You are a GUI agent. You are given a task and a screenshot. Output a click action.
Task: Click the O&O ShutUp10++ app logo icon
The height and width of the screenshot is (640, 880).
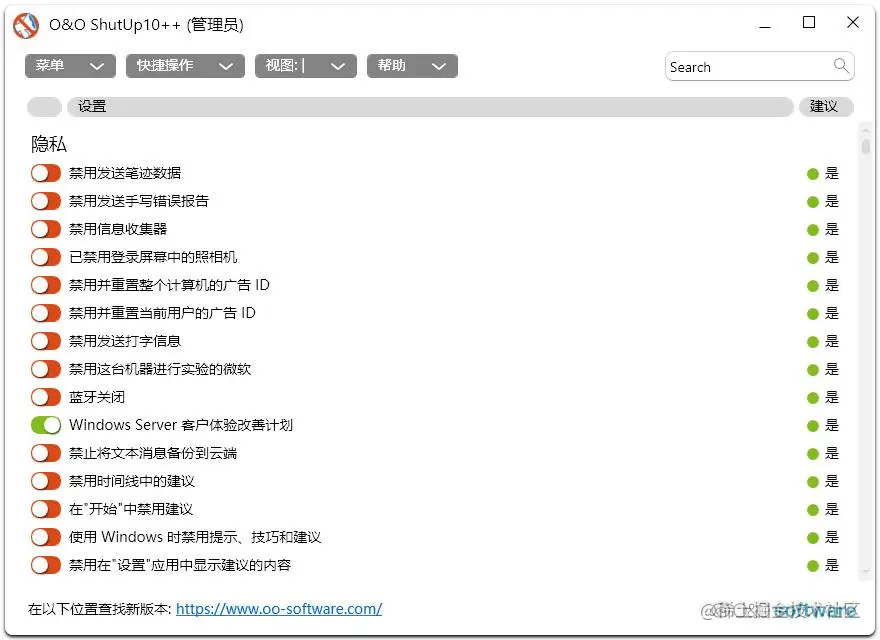26,25
